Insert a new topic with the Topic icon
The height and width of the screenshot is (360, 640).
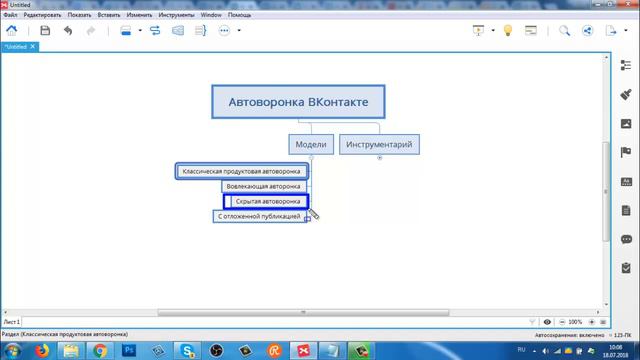click(126, 30)
